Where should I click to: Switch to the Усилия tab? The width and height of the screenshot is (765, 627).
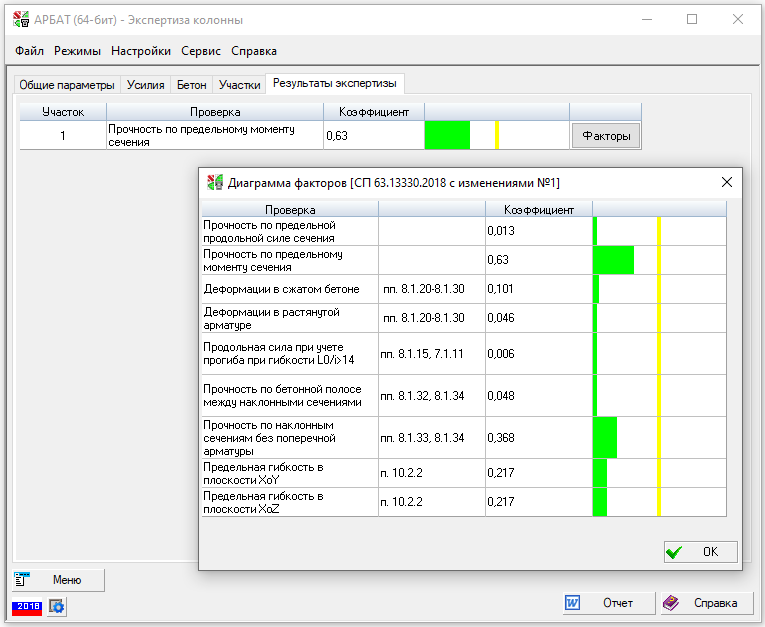pyautogui.click(x=146, y=85)
